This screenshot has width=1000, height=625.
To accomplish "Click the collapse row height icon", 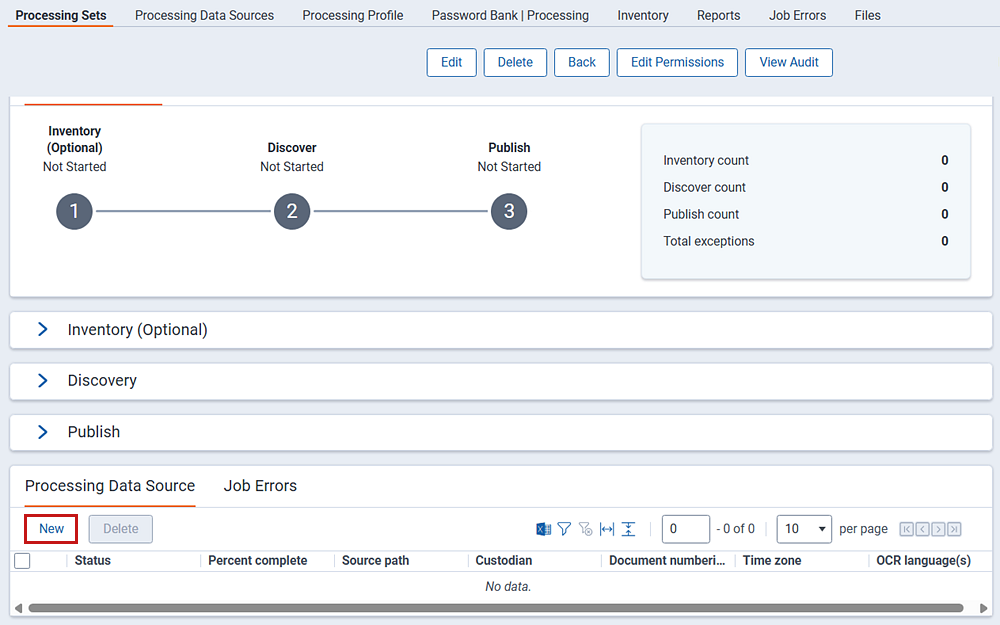I will 628,529.
